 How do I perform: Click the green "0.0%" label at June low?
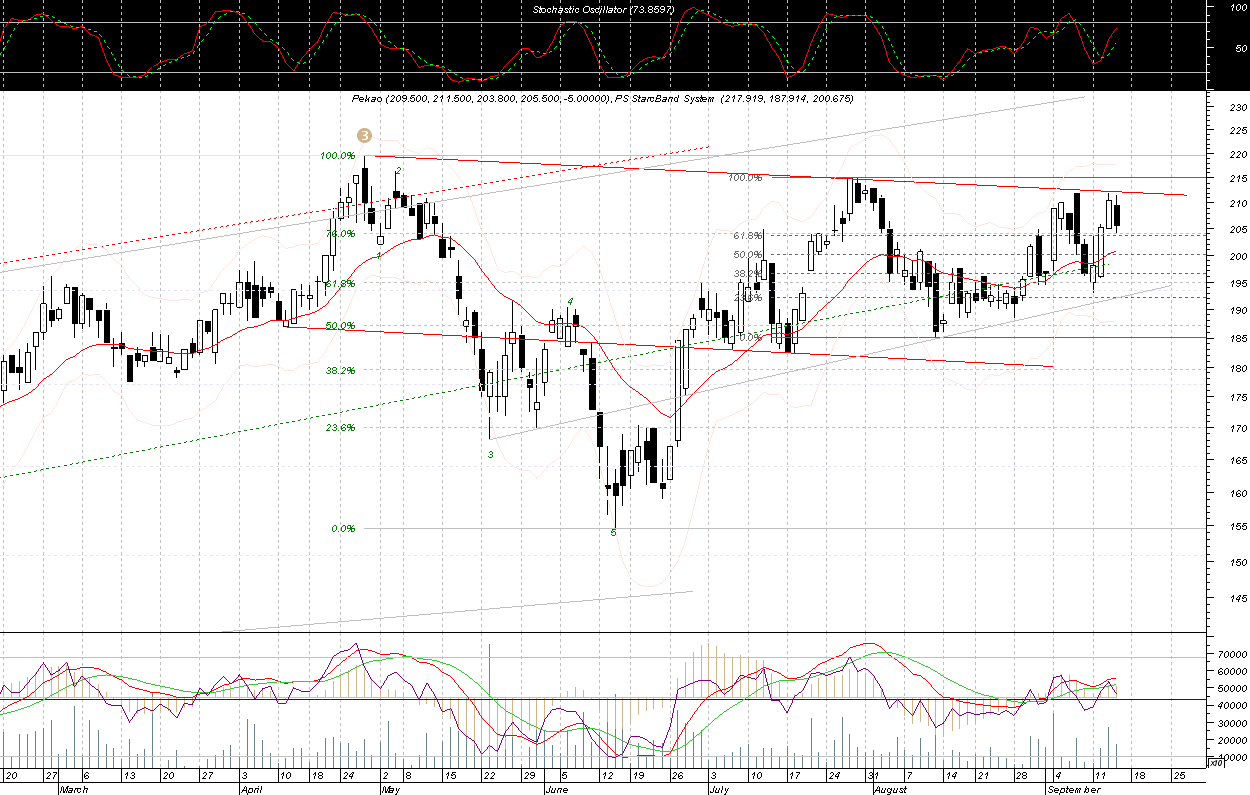pyautogui.click(x=343, y=529)
